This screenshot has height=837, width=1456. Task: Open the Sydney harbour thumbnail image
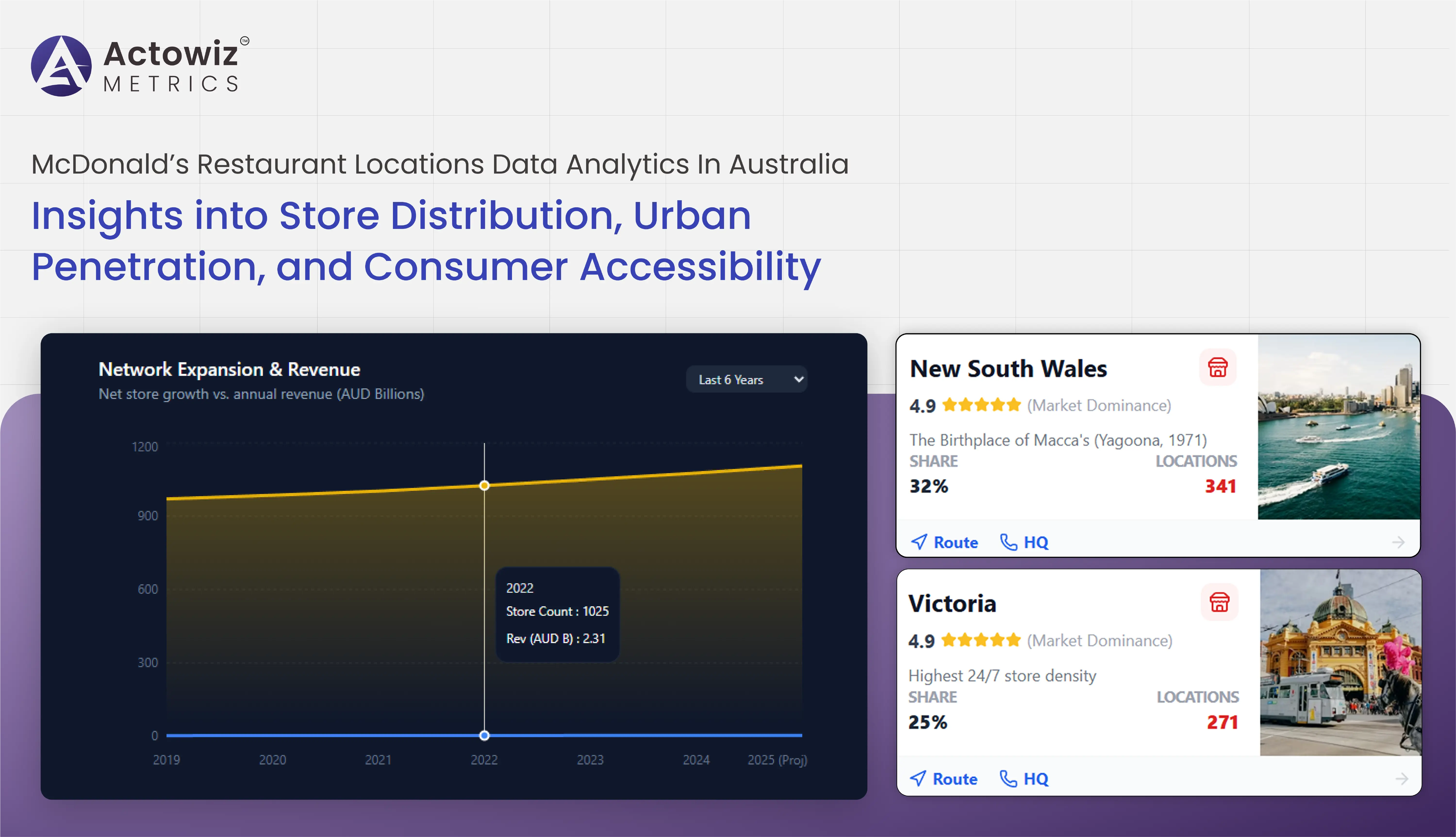point(1338,427)
